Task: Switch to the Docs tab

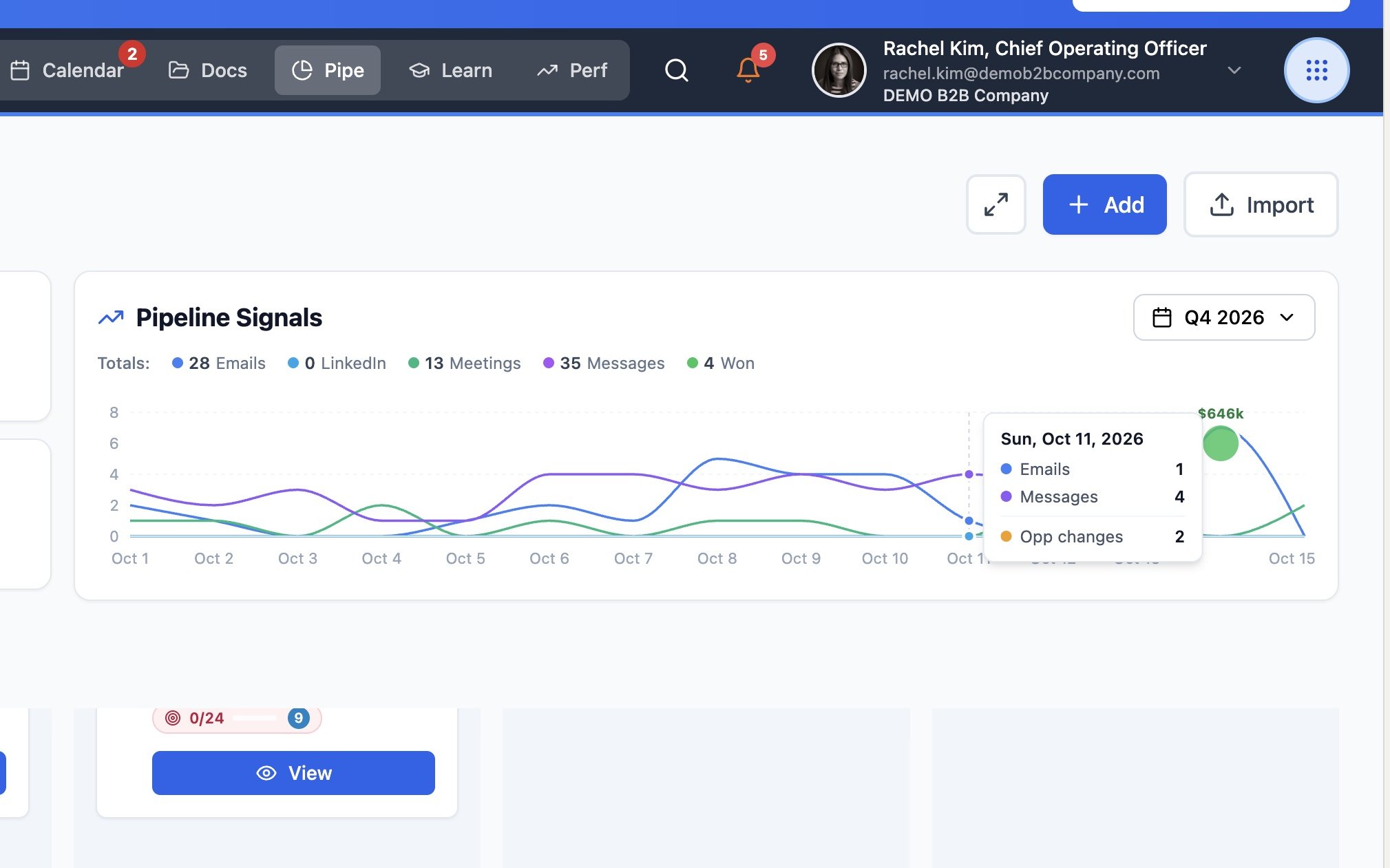Action: [x=207, y=70]
